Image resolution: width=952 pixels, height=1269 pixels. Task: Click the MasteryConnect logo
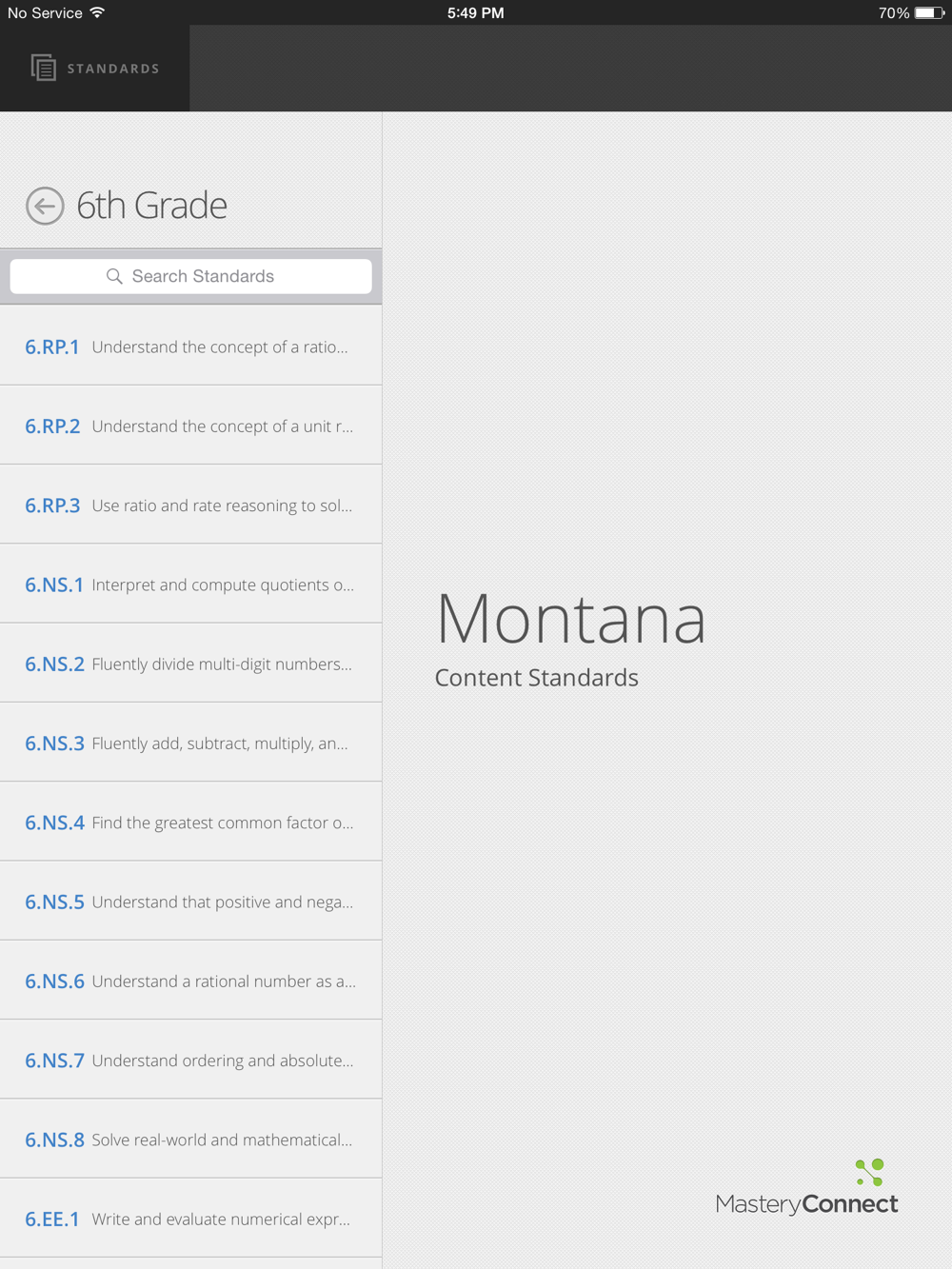click(806, 1187)
